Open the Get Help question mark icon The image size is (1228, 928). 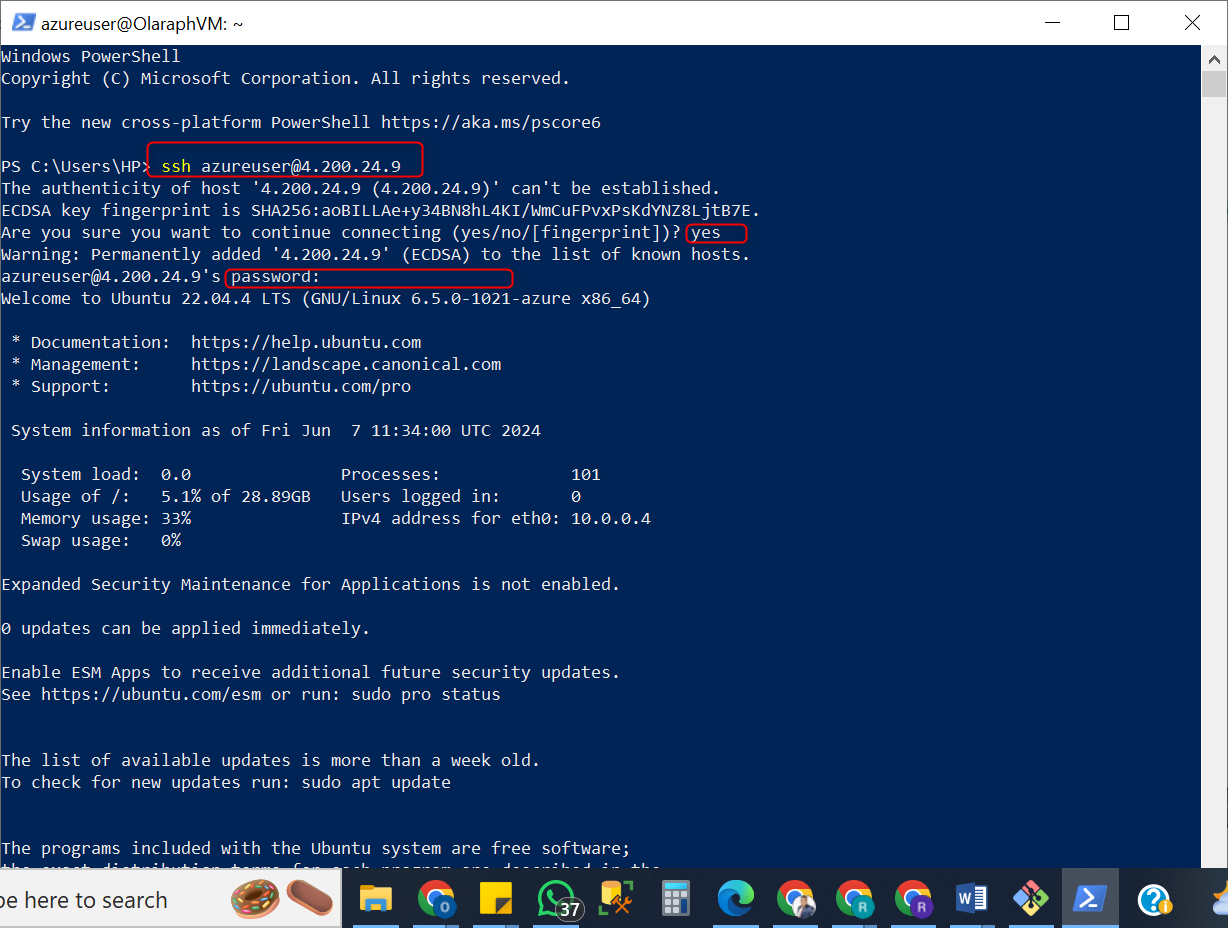1153,899
